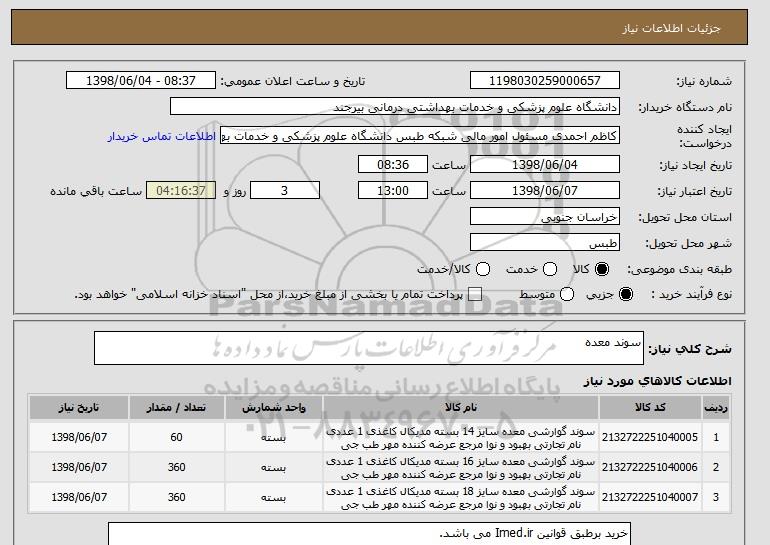Click the notes box mentioning Imed.ir
The width and height of the screenshot is (770, 545).
tap(369, 534)
